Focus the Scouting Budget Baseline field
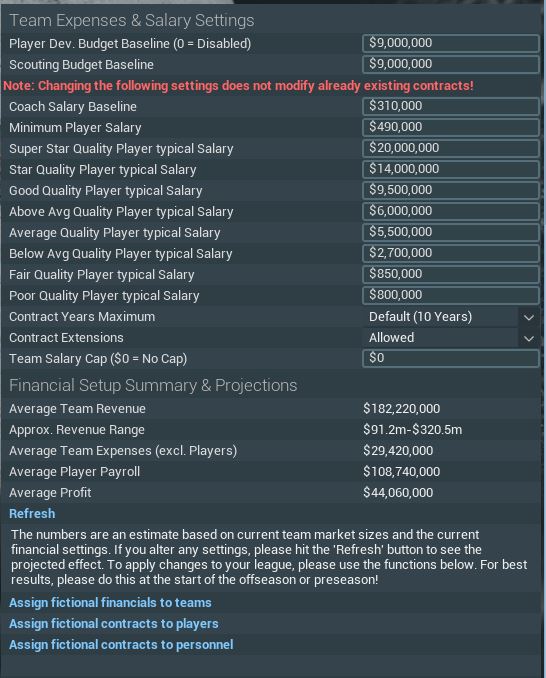The height and width of the screenshot is (678, 546). point(450,64)
